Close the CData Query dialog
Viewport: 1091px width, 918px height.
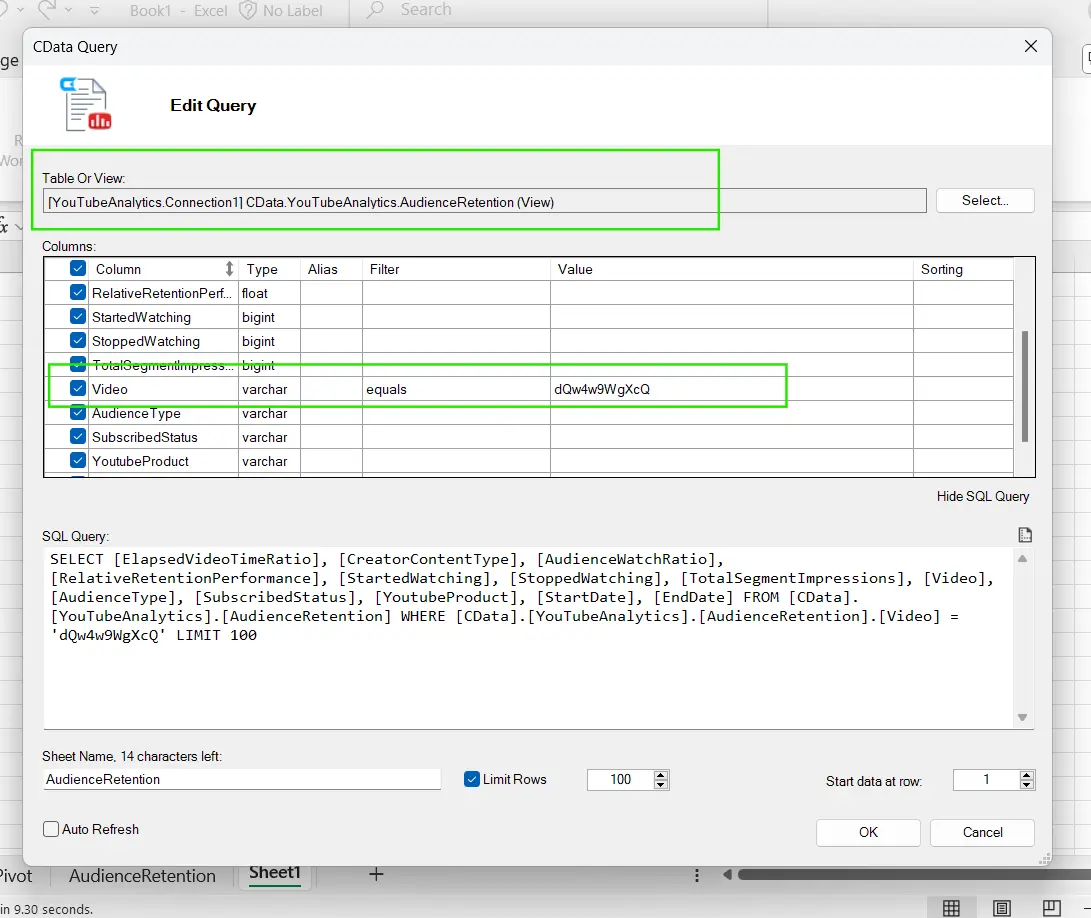coord(1031,46)
